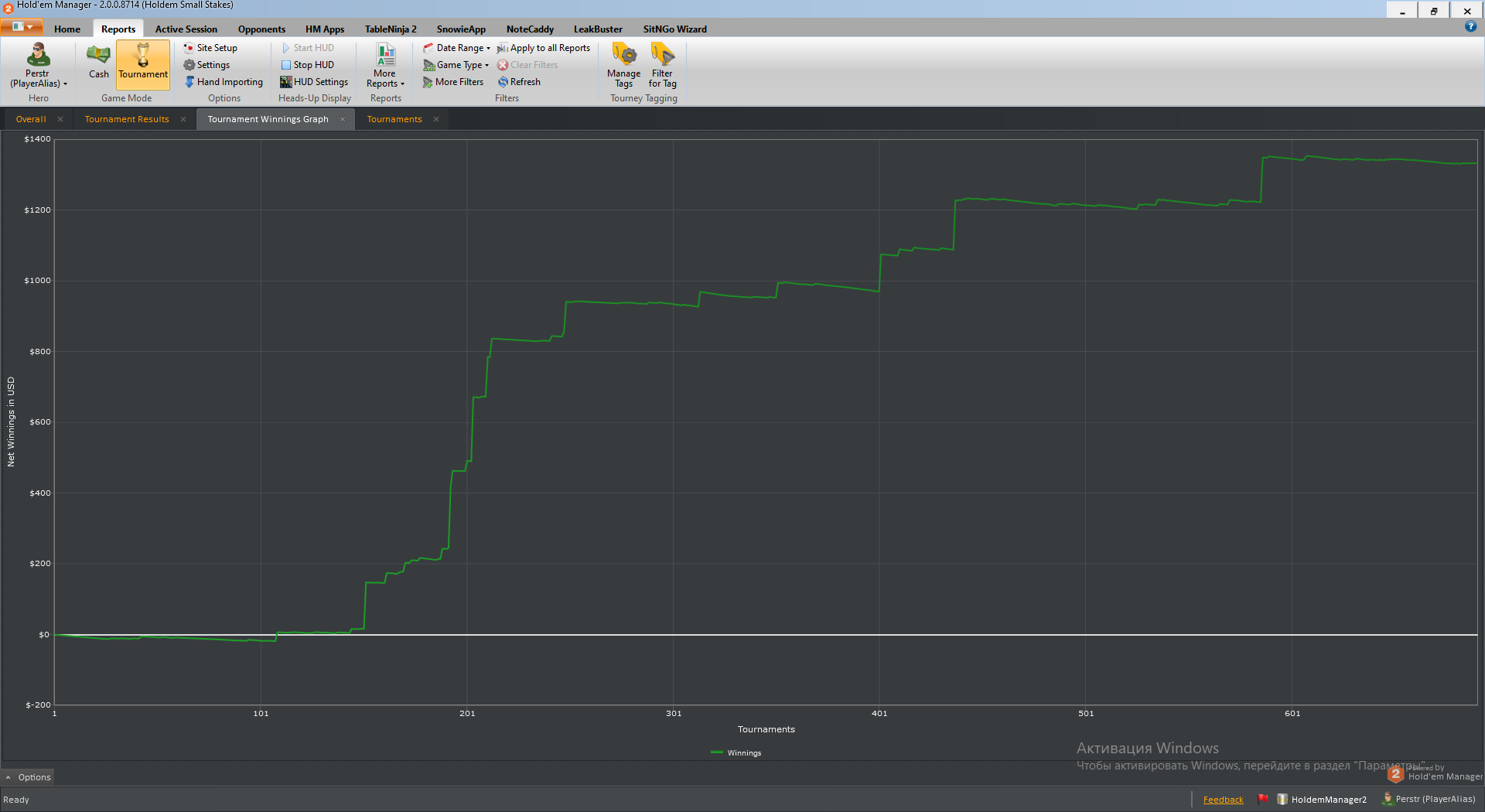1485x812 pixels.
Task: Close the Overall report tab
Action: [60, 119]
